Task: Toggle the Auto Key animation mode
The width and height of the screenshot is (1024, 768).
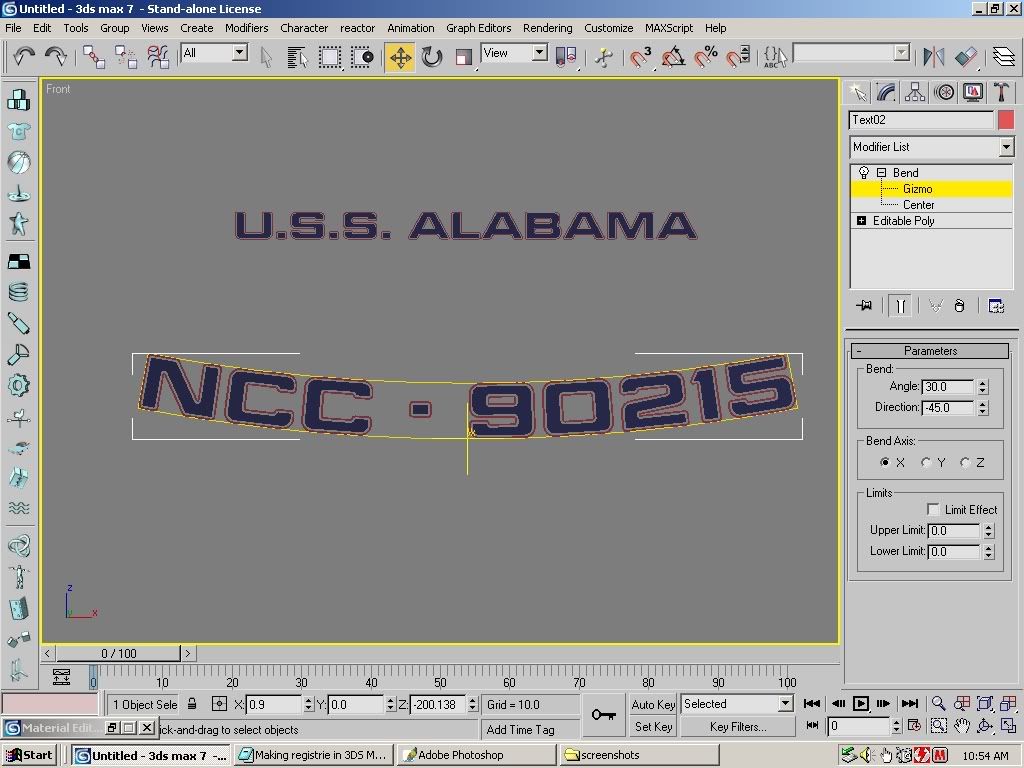Action: click(x=653, y=704)
